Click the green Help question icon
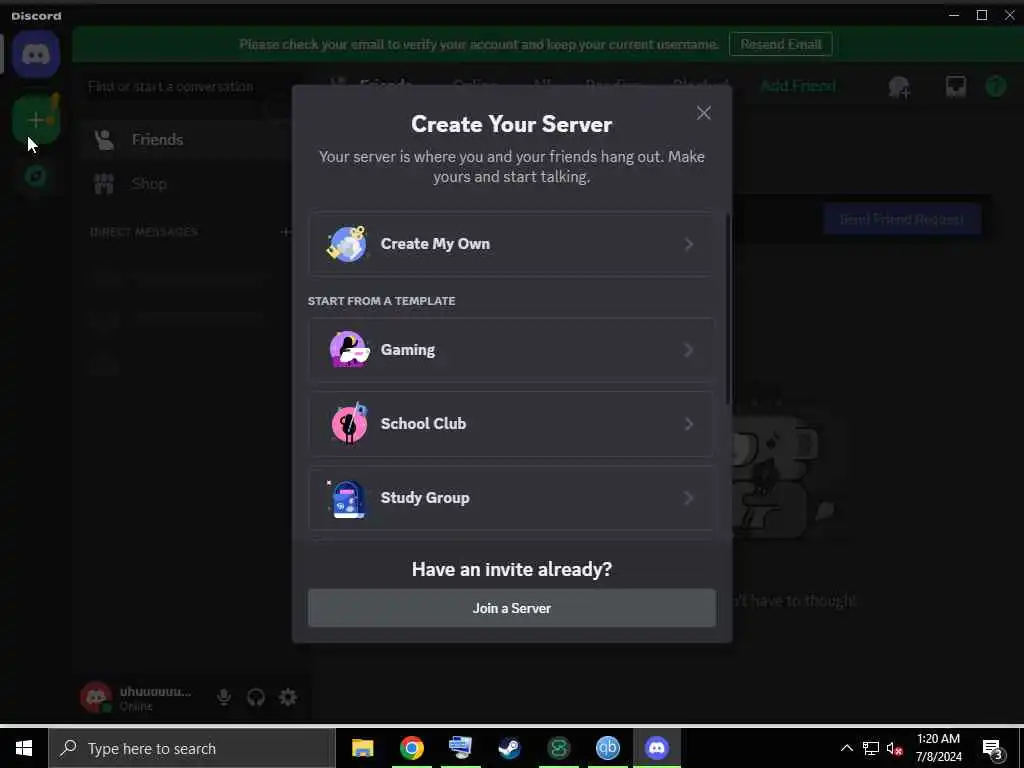The height and width of the screenshot is (768, 1024). tap(995, 86)
